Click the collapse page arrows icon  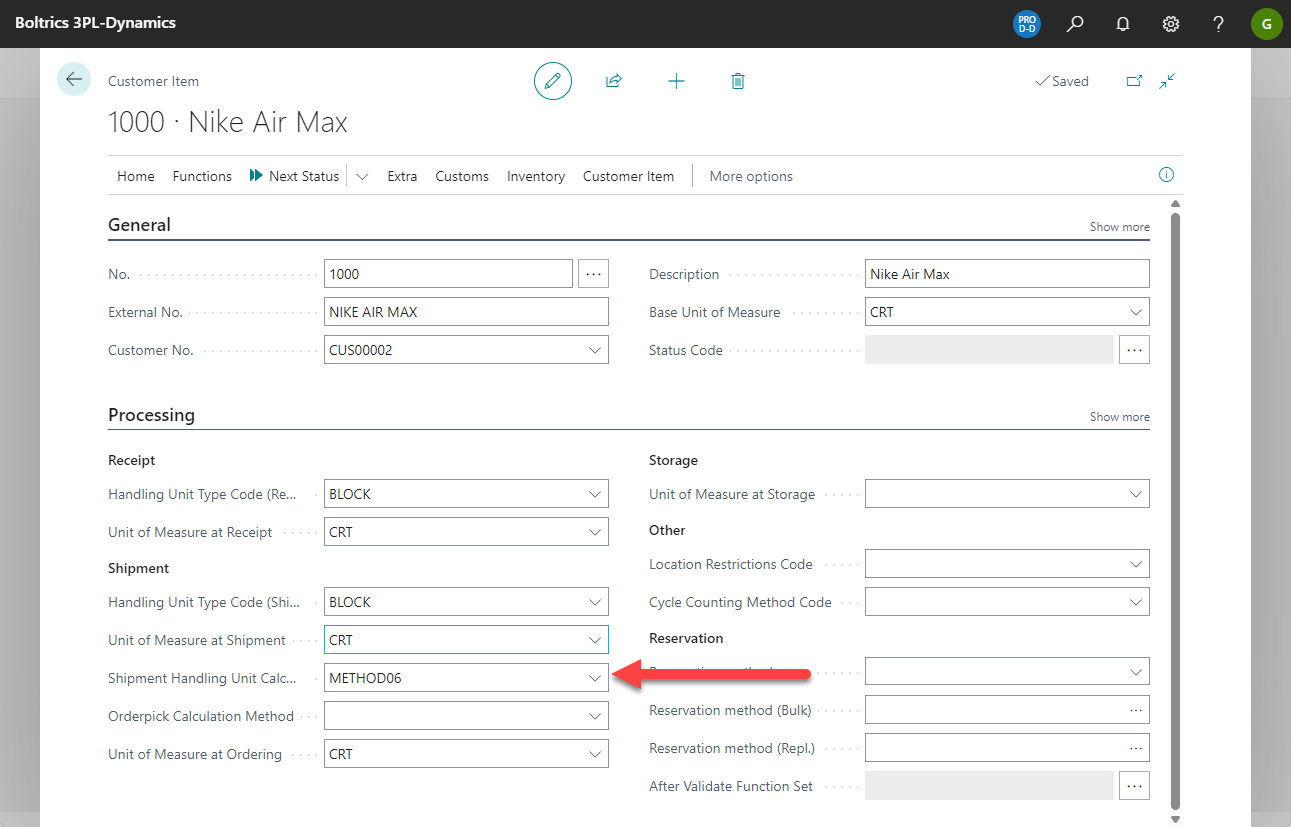point(1167,81)
